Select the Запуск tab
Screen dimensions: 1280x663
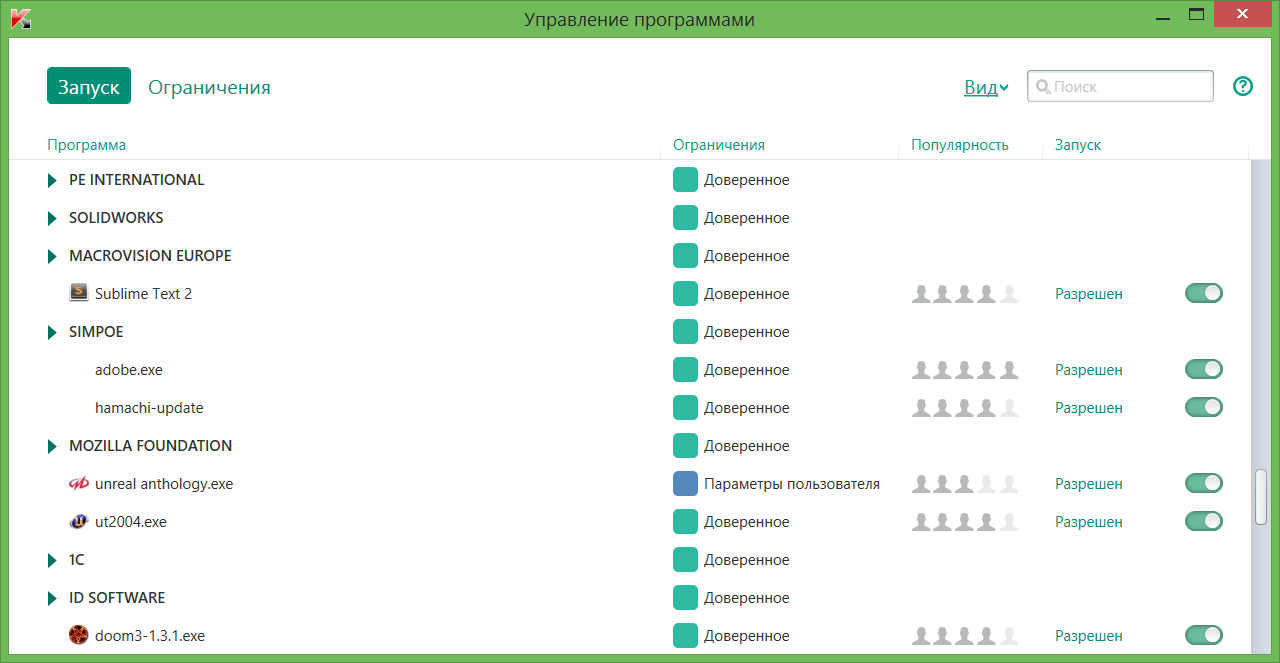89,87
